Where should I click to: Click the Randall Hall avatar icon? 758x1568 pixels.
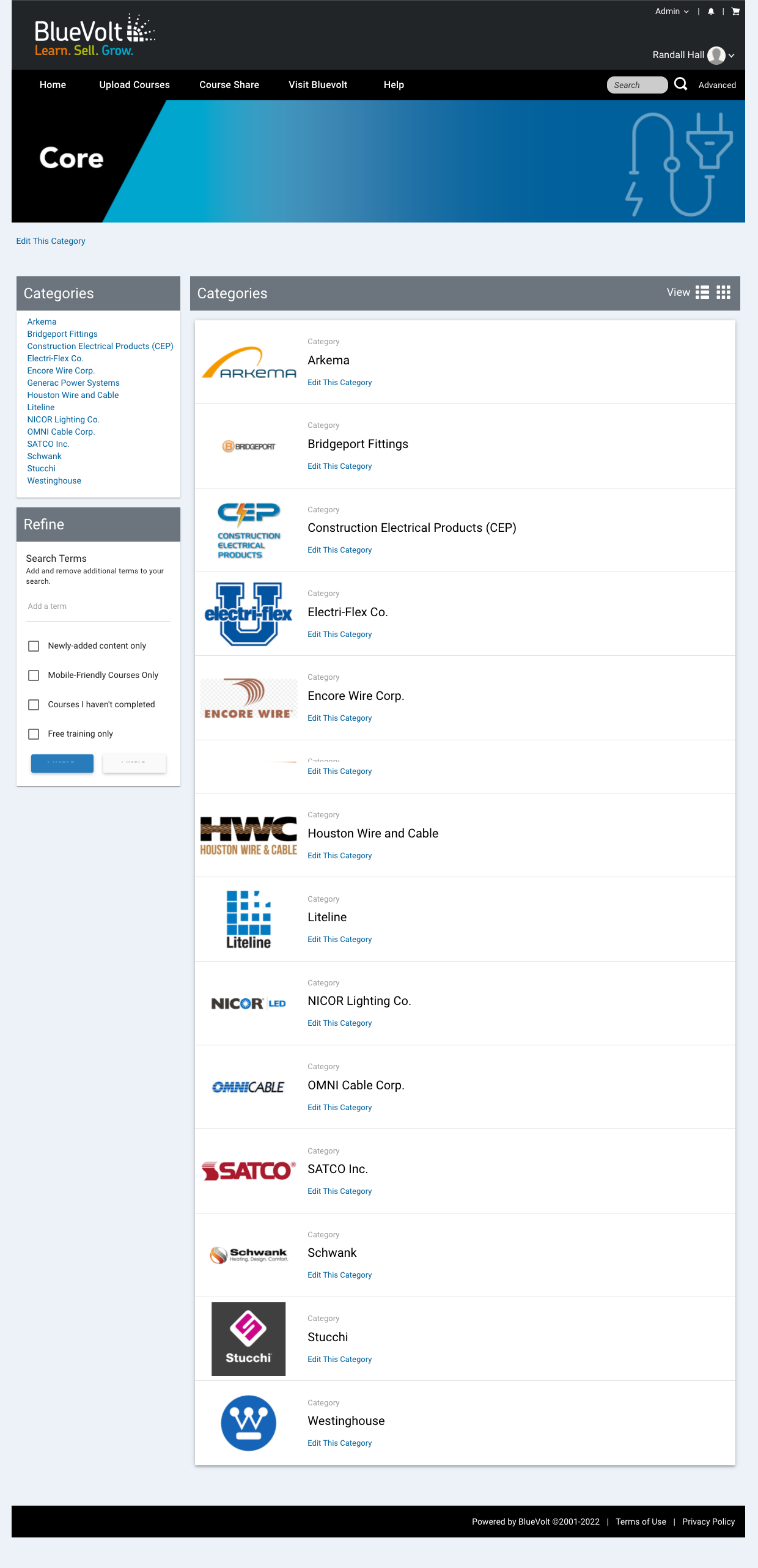tap(716, 55)
